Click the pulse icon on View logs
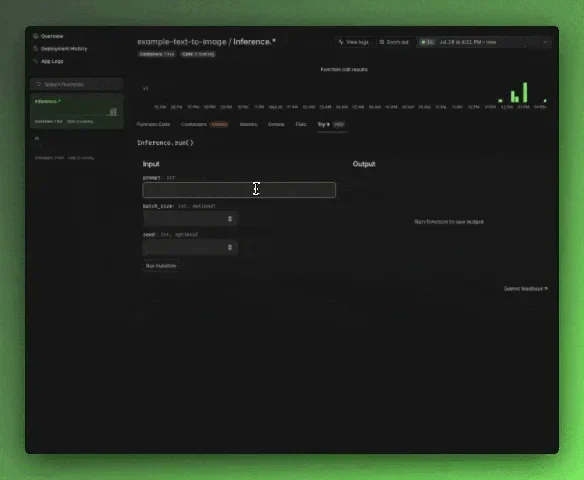This screenshot has height=480, width=584. click(341, 42)
